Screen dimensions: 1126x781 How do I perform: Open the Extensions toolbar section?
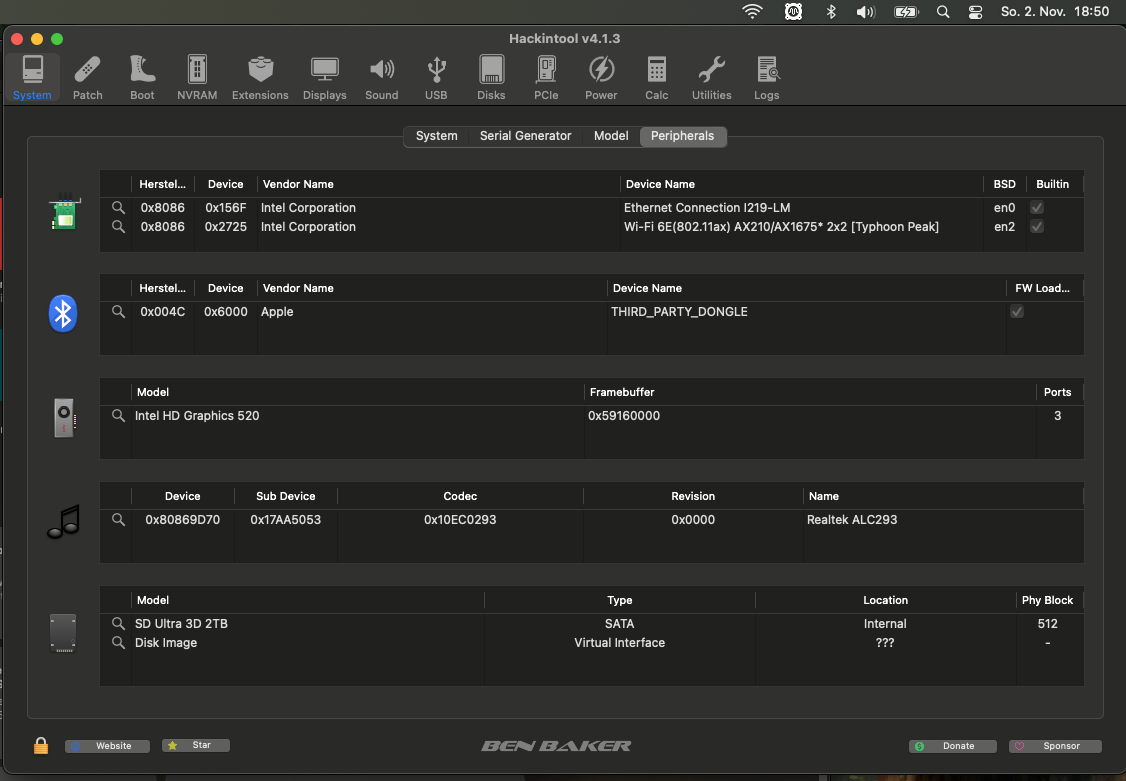(260, 77)
